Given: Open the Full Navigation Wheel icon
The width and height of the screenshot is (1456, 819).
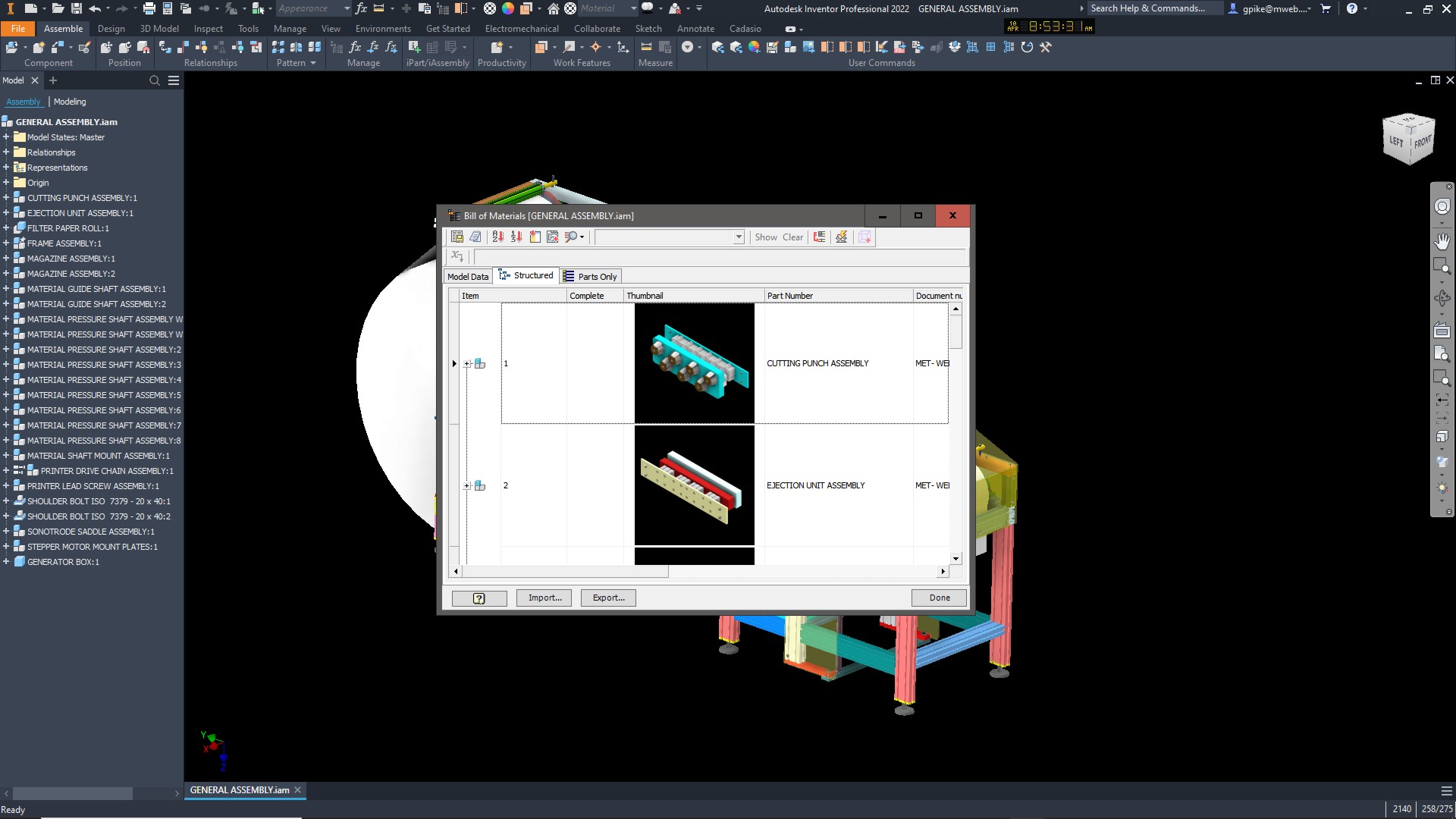Looking at the screenshot, I should coord(1442,206).
